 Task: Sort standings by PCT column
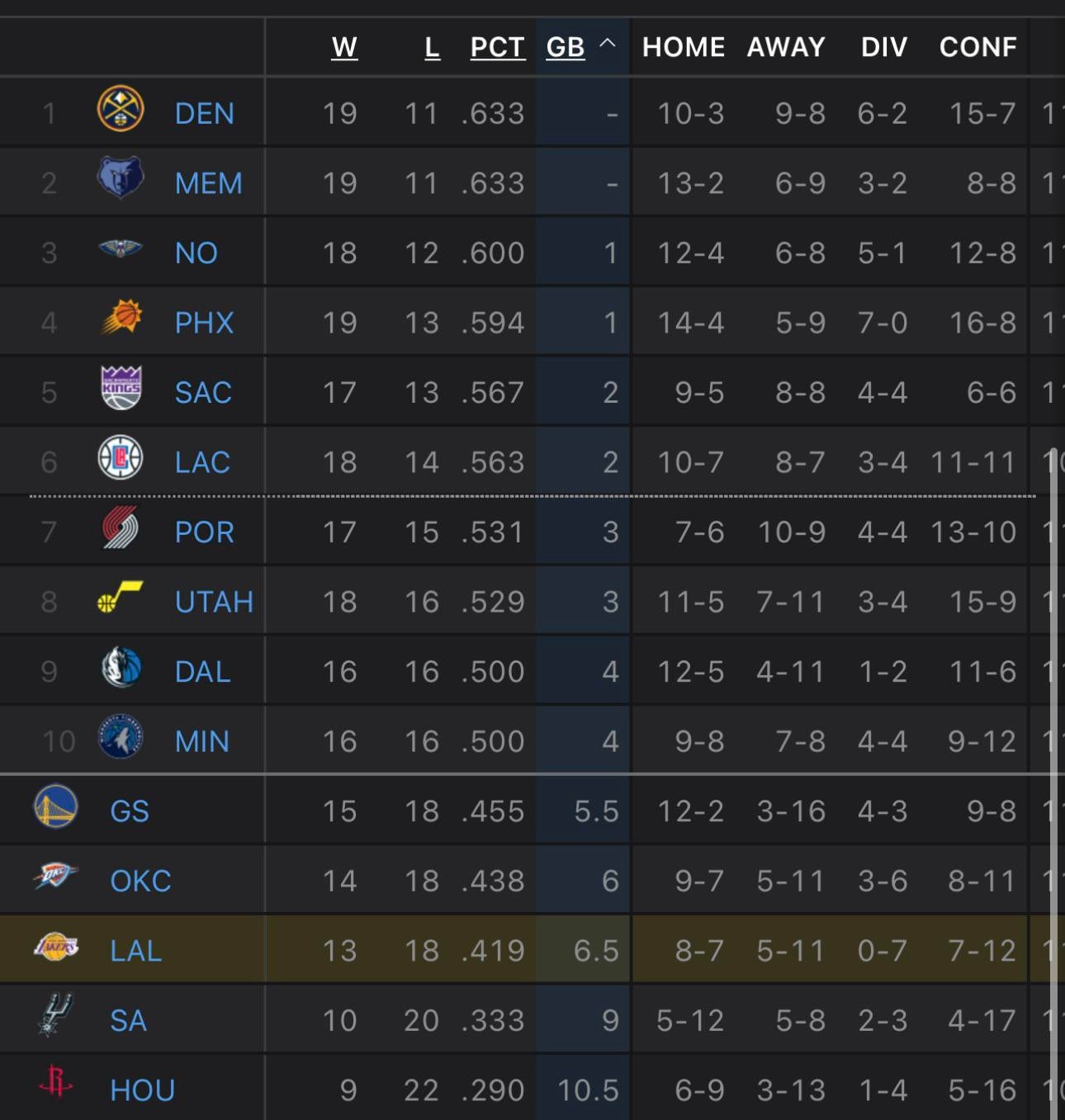(x=497, y=47)
